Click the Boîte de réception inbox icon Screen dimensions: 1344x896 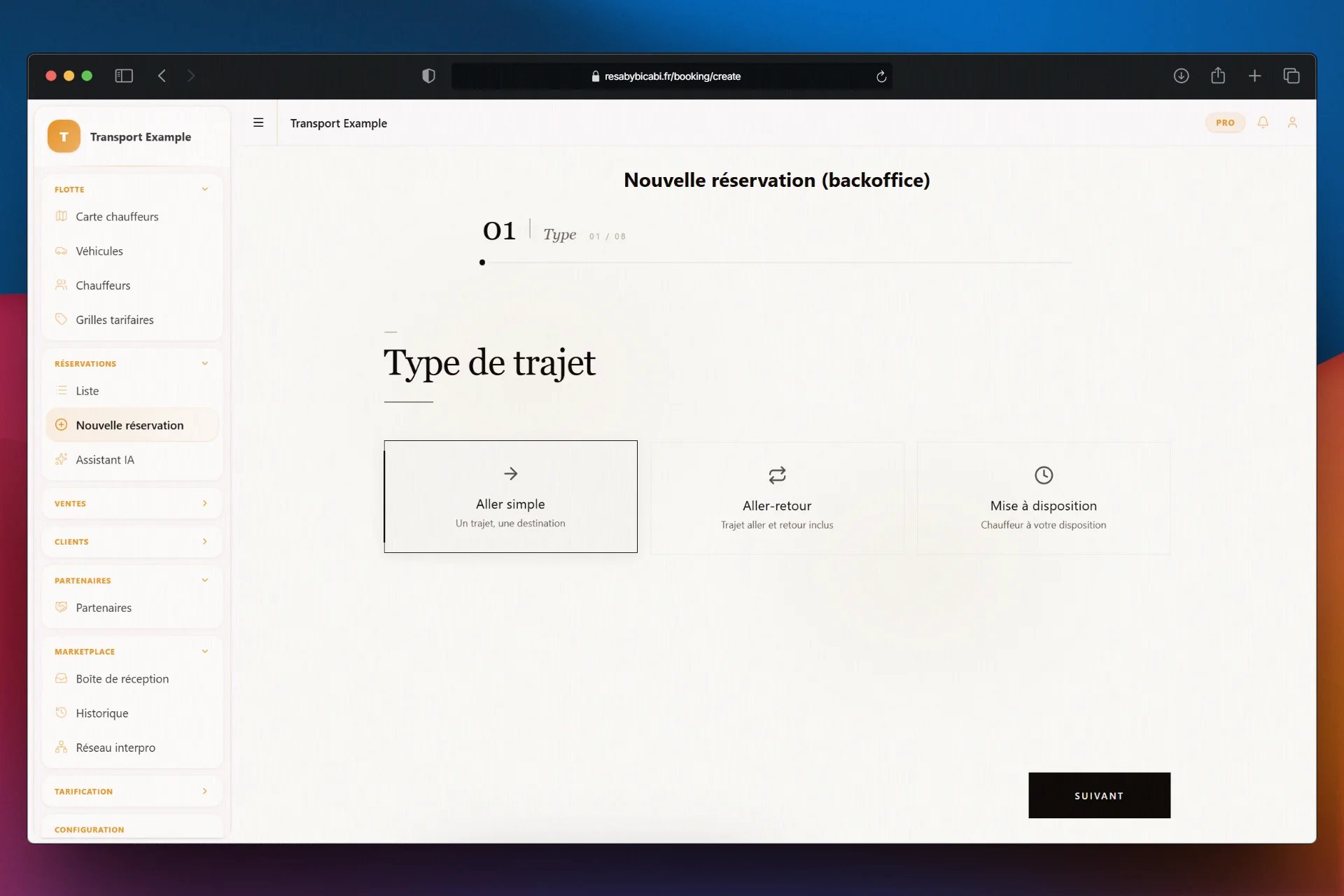point(62,678)
